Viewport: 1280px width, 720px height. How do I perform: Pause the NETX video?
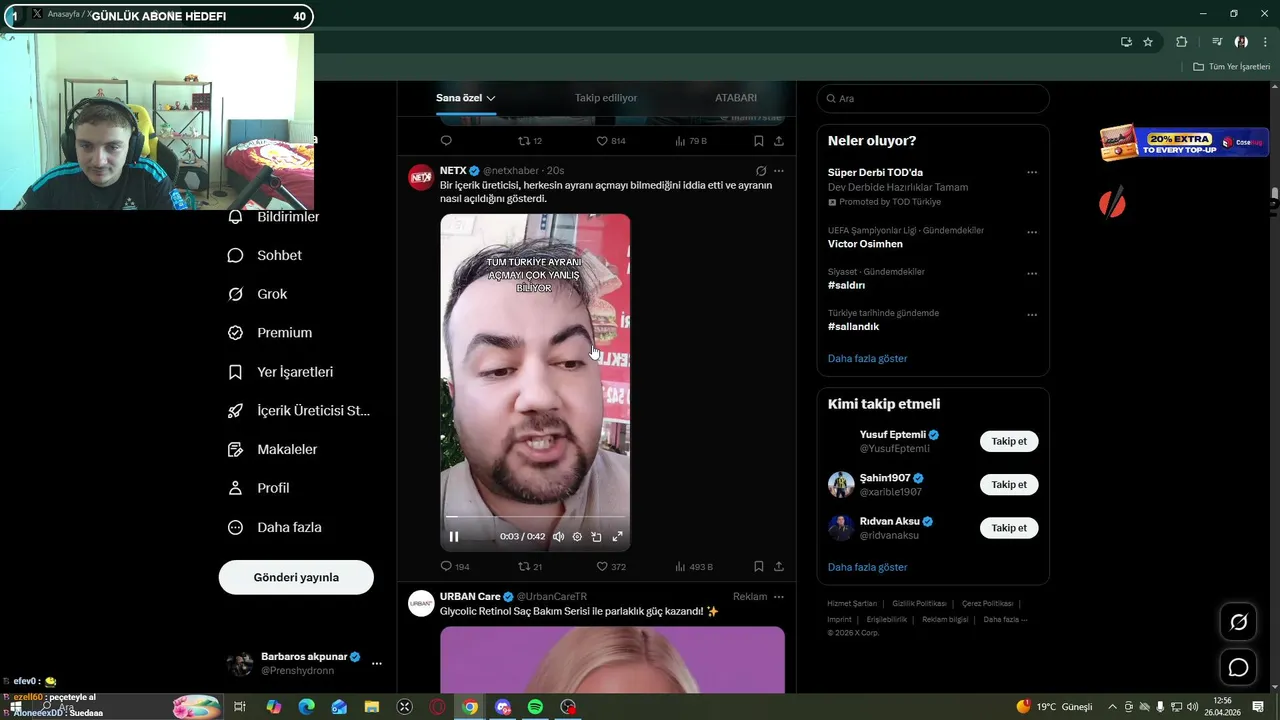click(x=454, y=537)
